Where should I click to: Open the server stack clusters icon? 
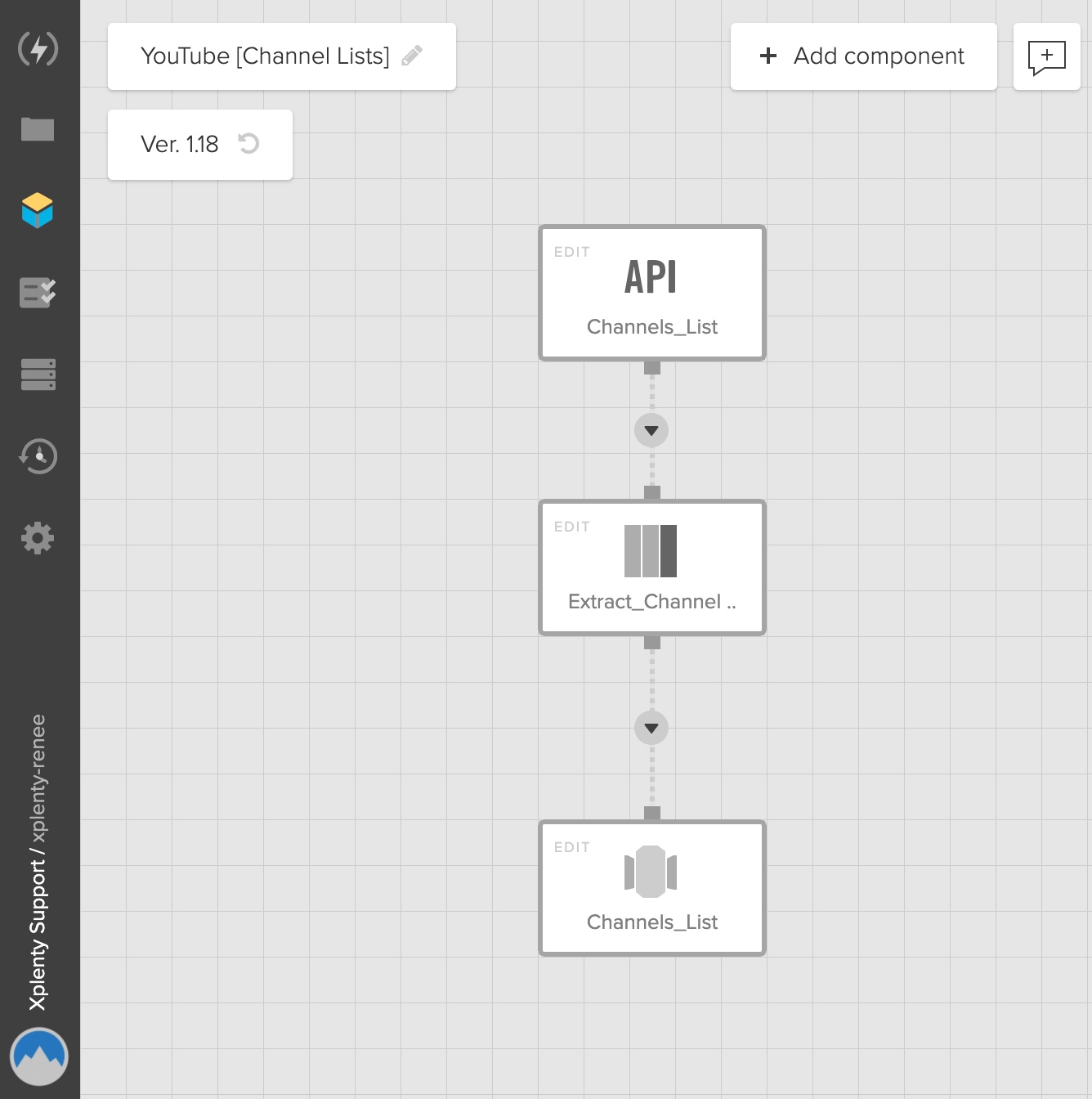coord(38,375)
